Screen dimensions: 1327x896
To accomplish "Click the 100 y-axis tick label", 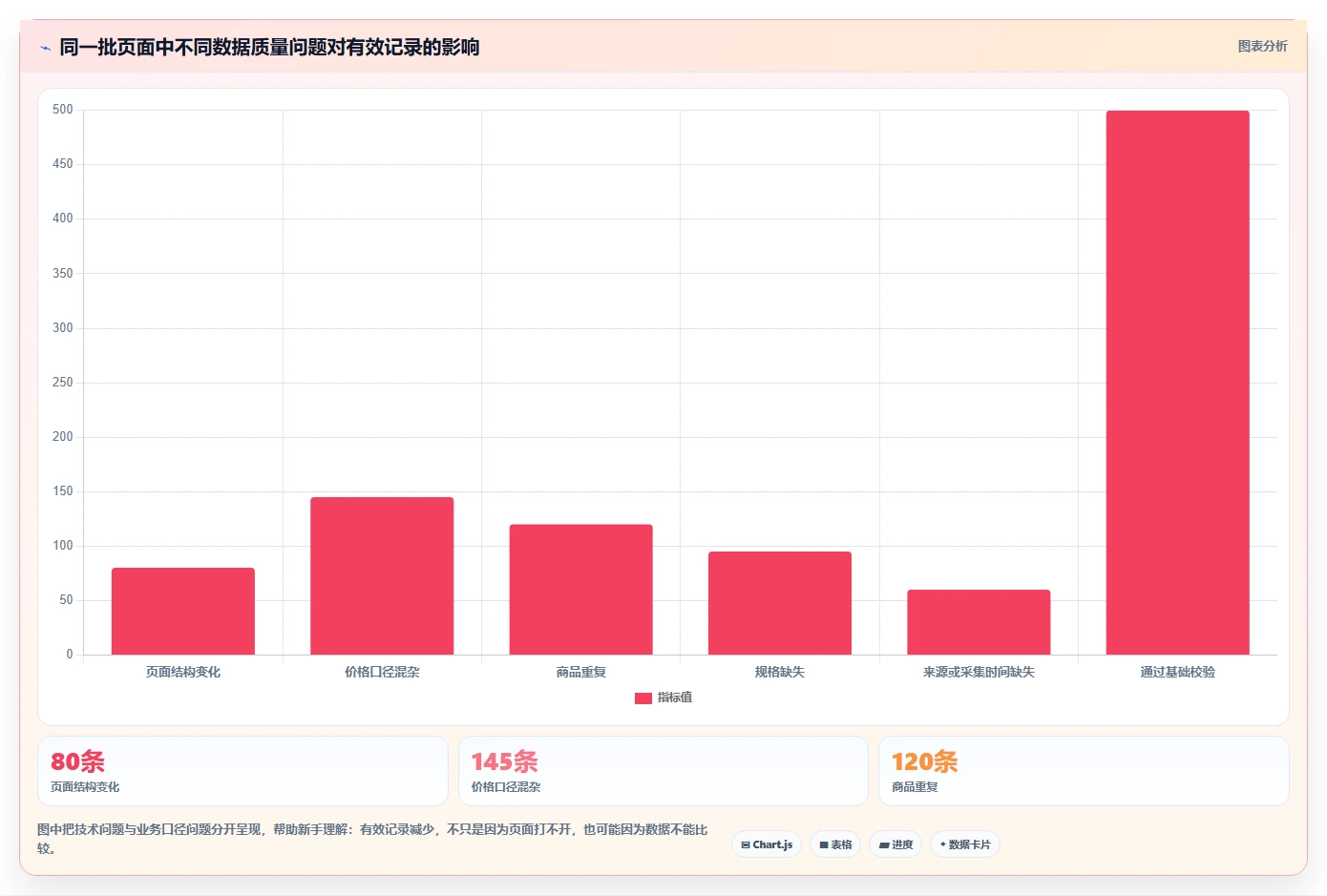I will point(63,545).
